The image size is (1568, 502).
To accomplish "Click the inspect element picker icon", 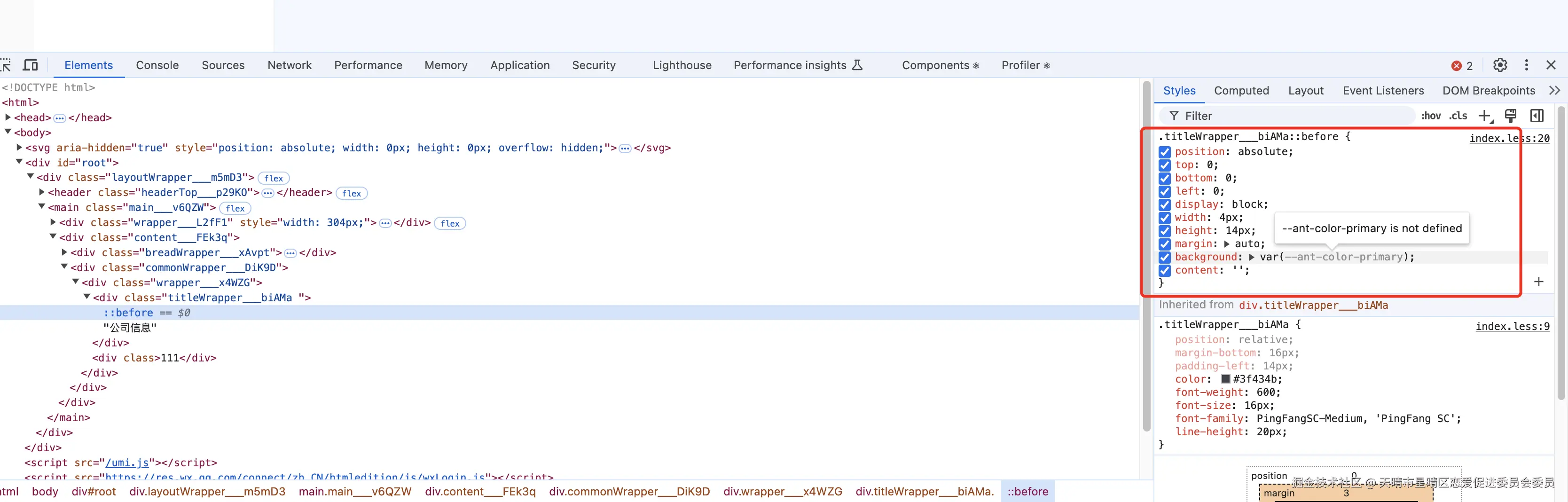I will click(x=6, y=65).
